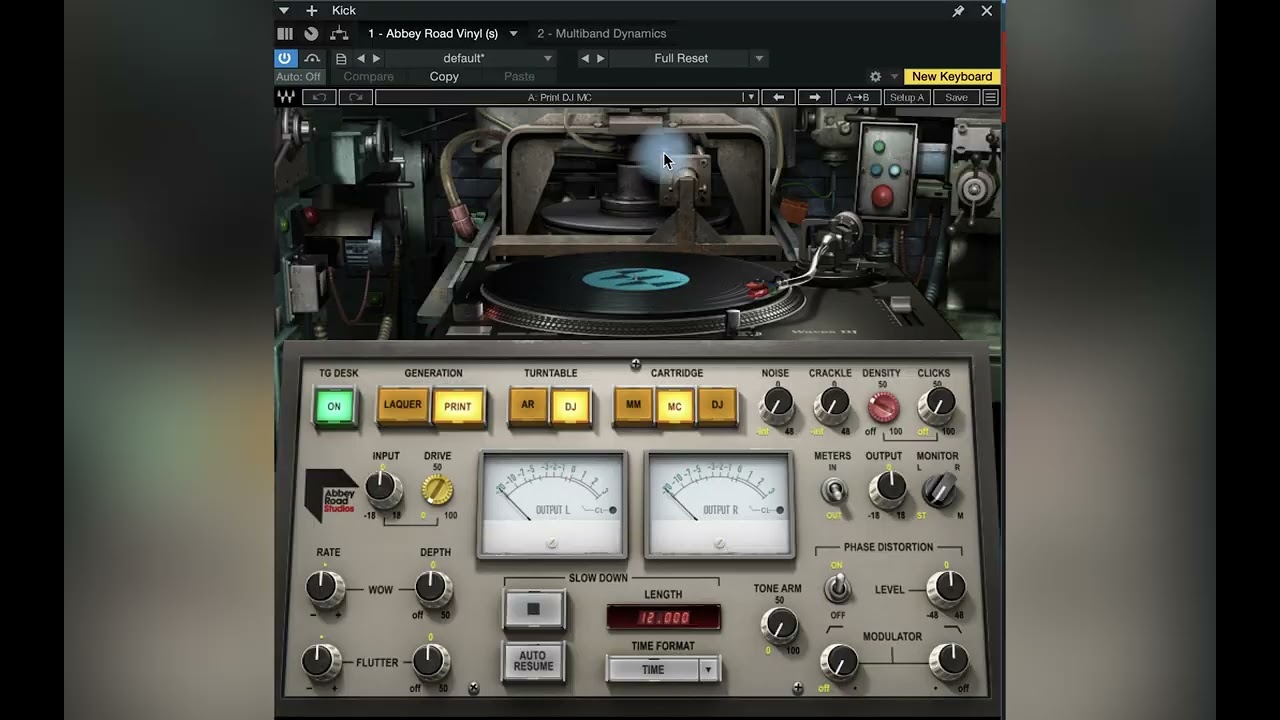Screen dimensions: 1280x720
Task: Click the Slow Down stop button
Action: 533,608
